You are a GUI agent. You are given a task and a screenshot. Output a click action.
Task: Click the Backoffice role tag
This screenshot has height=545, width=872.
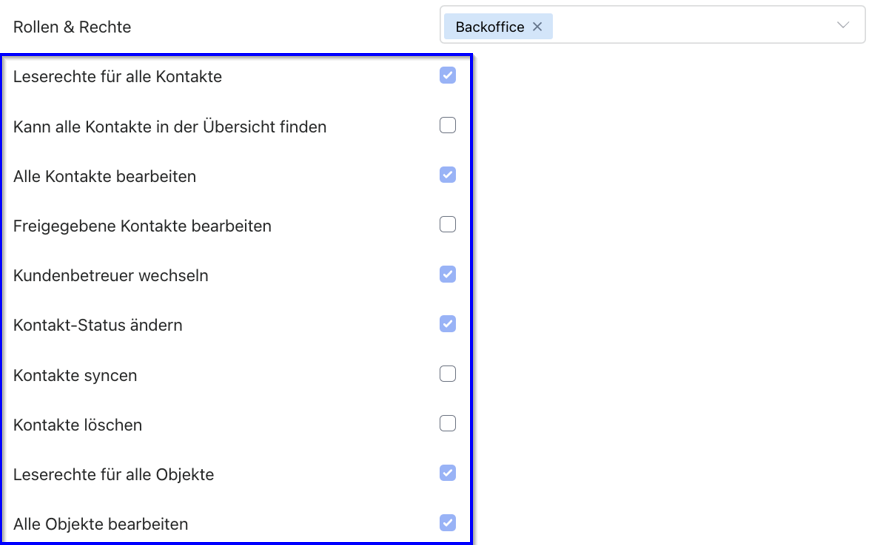coord(489,27)
